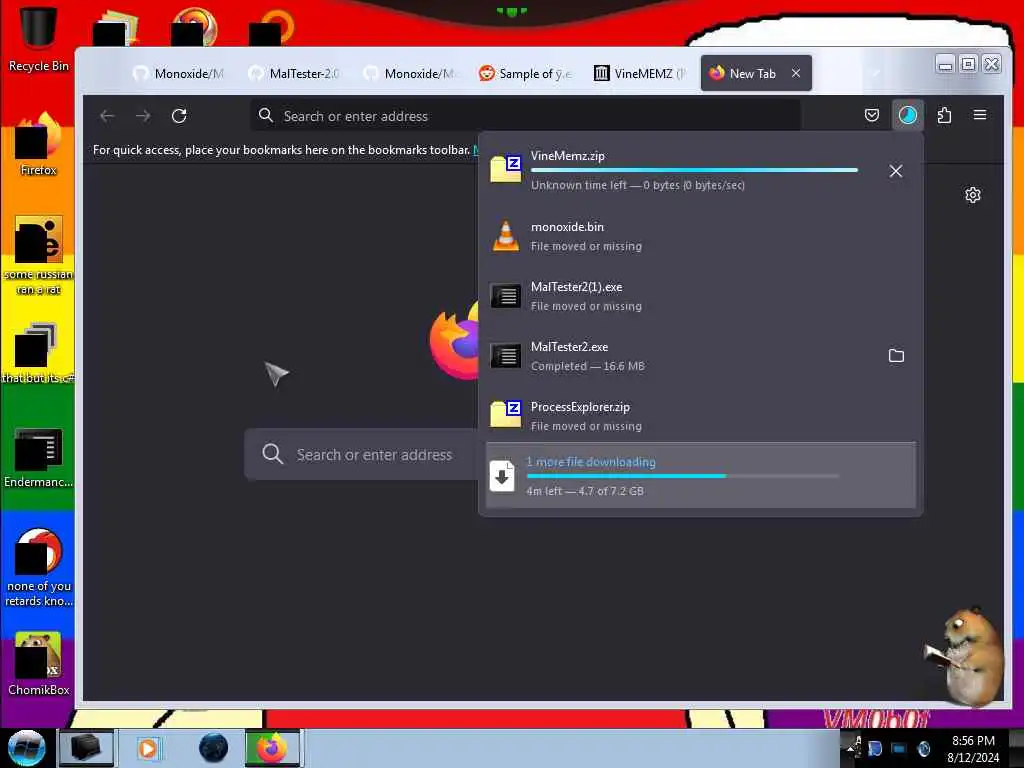The height and width of the screenshot is (768, 1024).
Task: Open the black box taskbar button
Action: click(86, 748)
